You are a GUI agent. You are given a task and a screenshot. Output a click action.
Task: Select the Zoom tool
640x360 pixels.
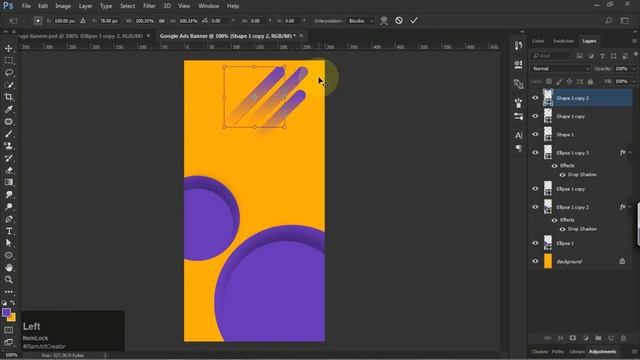point(9,280)
